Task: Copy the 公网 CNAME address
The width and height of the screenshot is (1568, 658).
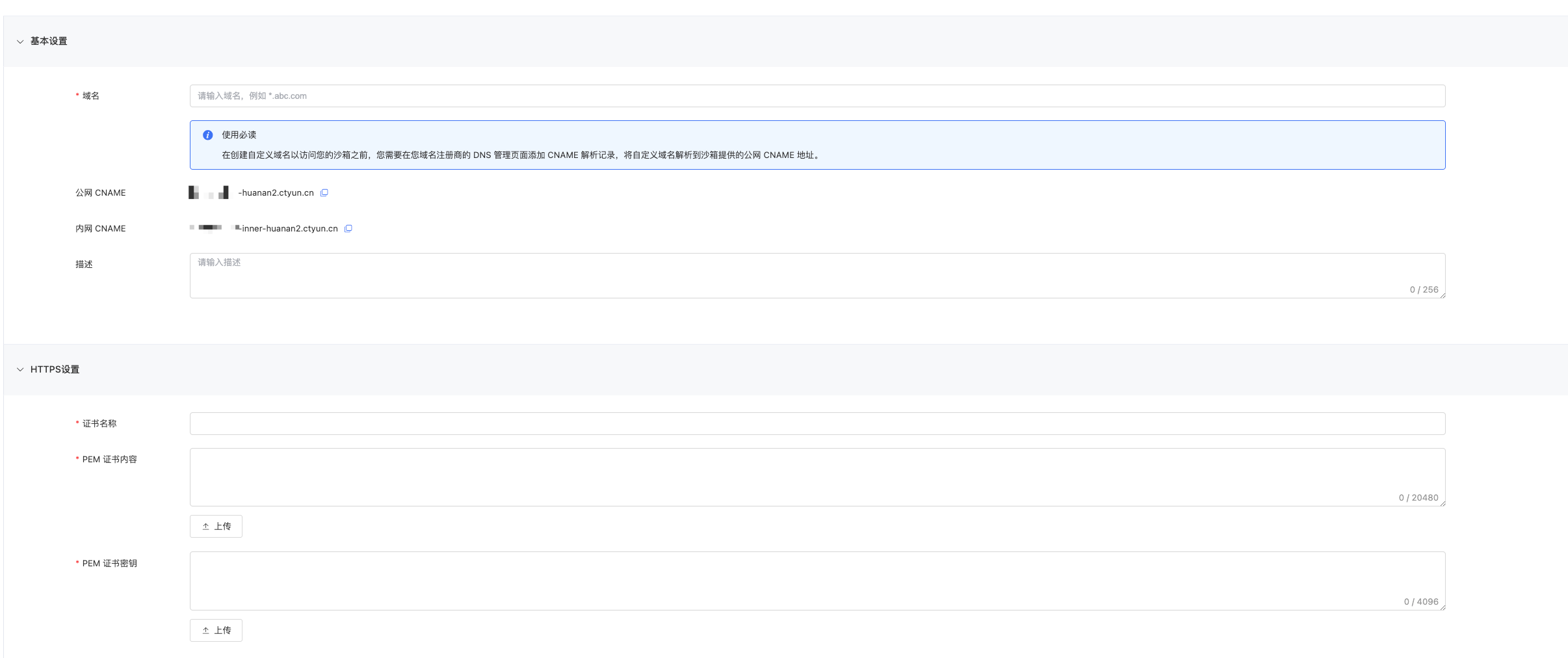Action: tap(324, 193)
